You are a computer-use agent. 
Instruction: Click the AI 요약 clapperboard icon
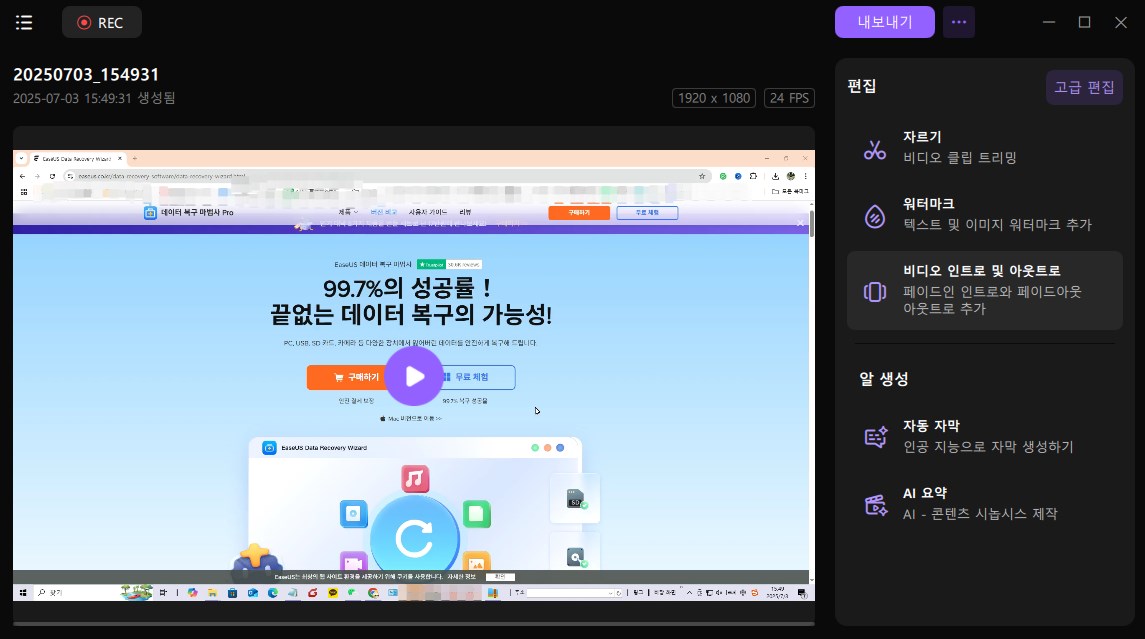(875, 505)
